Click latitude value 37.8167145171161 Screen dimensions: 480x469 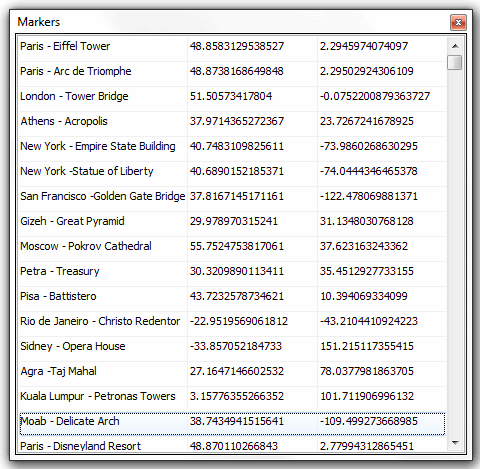click(x=237, y=196)
